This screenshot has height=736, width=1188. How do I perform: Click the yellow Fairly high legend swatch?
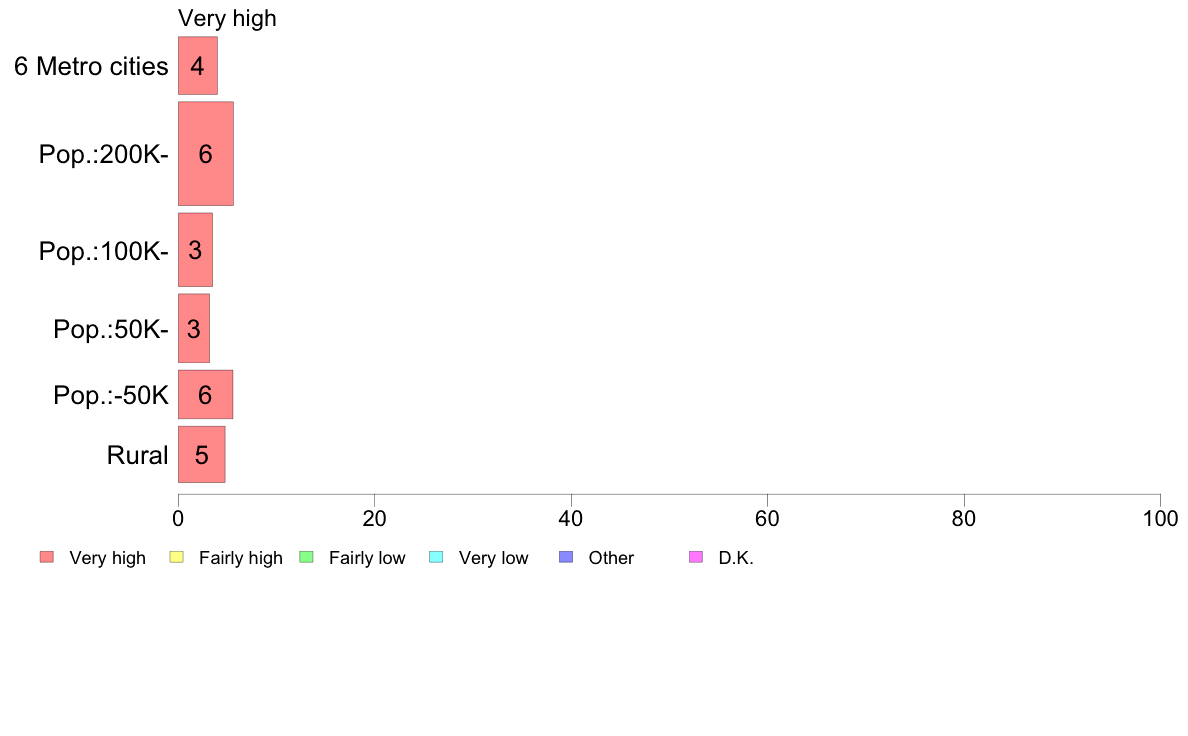pyautogui.click(x=177, y=557)
